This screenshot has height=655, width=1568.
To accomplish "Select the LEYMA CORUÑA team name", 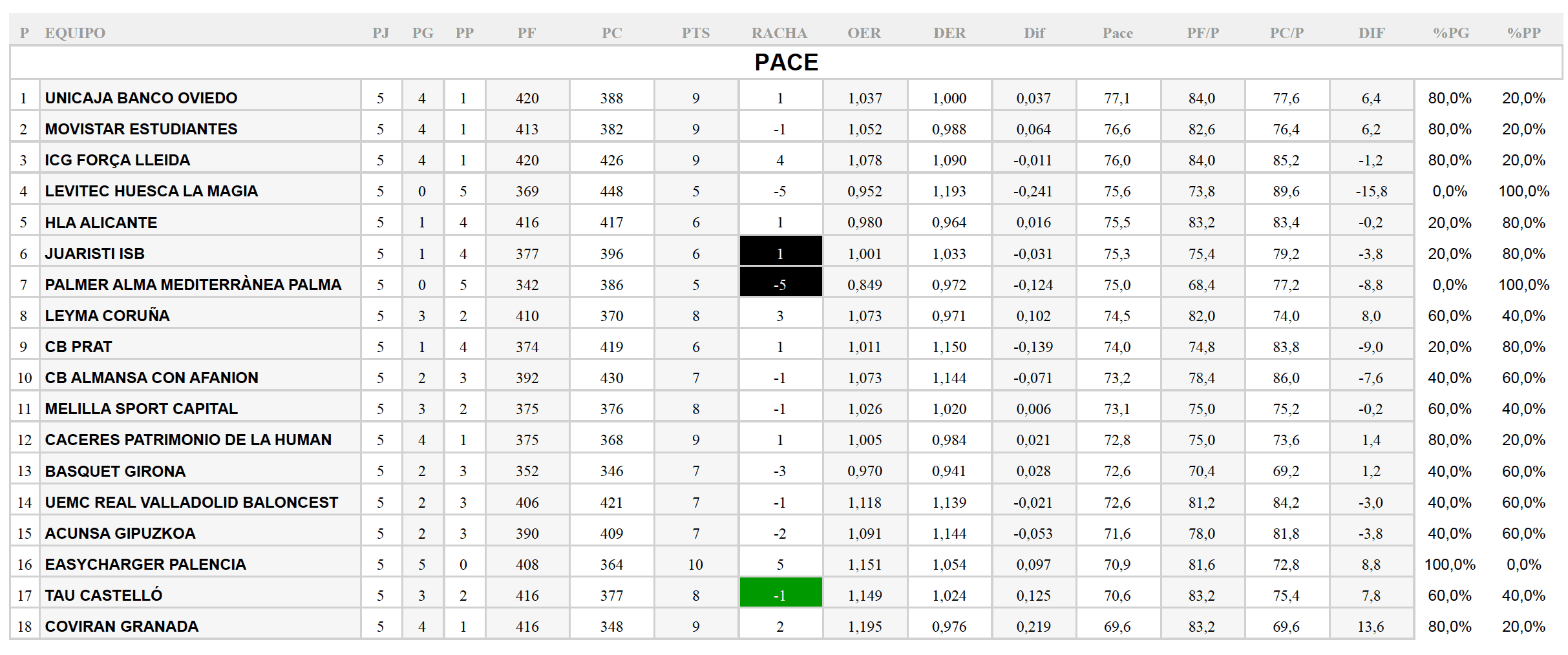I will coord(107,316).
